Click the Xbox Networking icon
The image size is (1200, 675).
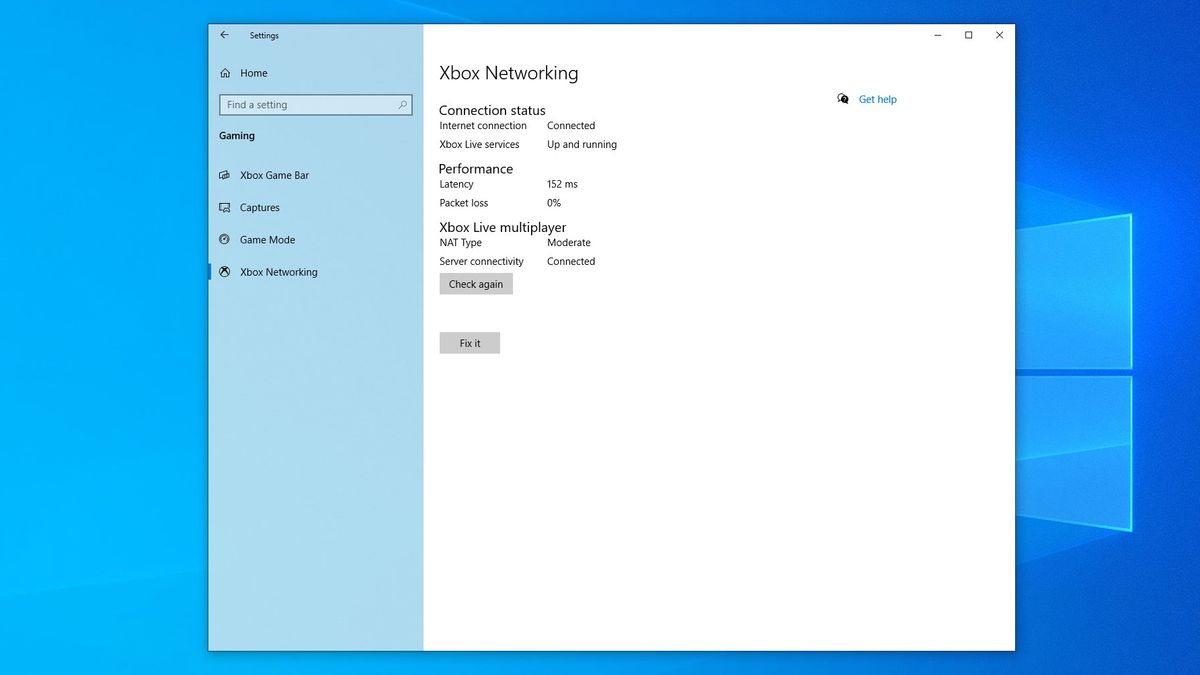click(x=225, y=272)
